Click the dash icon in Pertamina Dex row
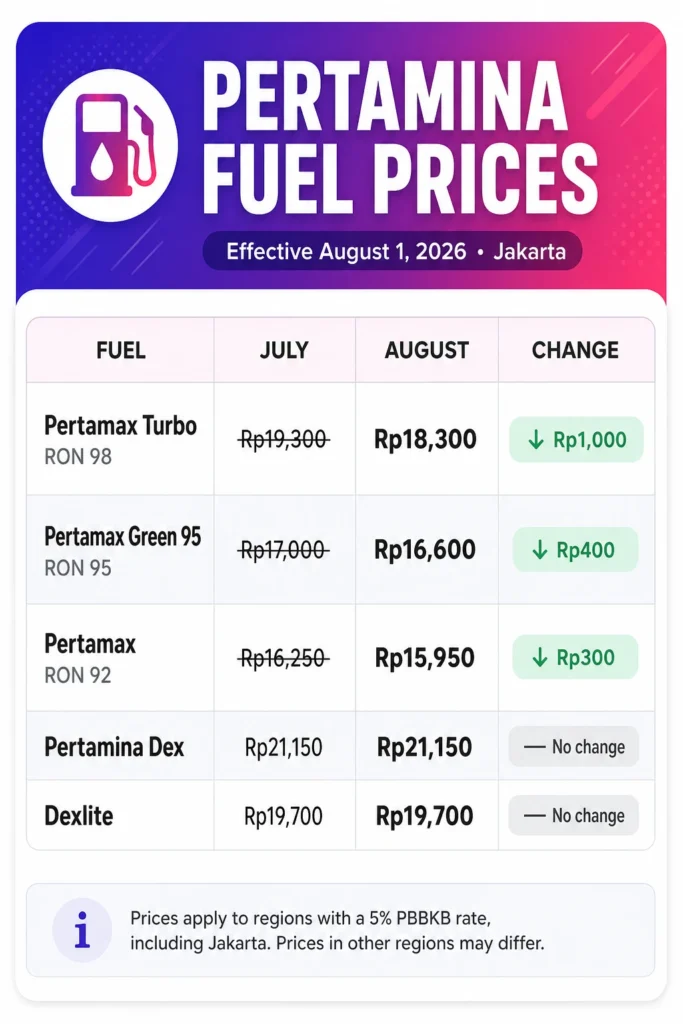The width and height of the screenshot is (683, 1024). (535, 747)
